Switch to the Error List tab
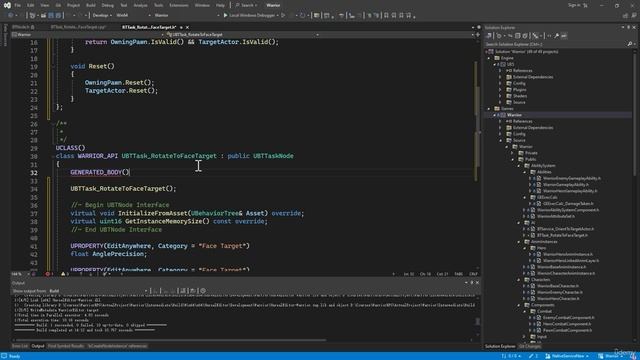 [20, 346]
